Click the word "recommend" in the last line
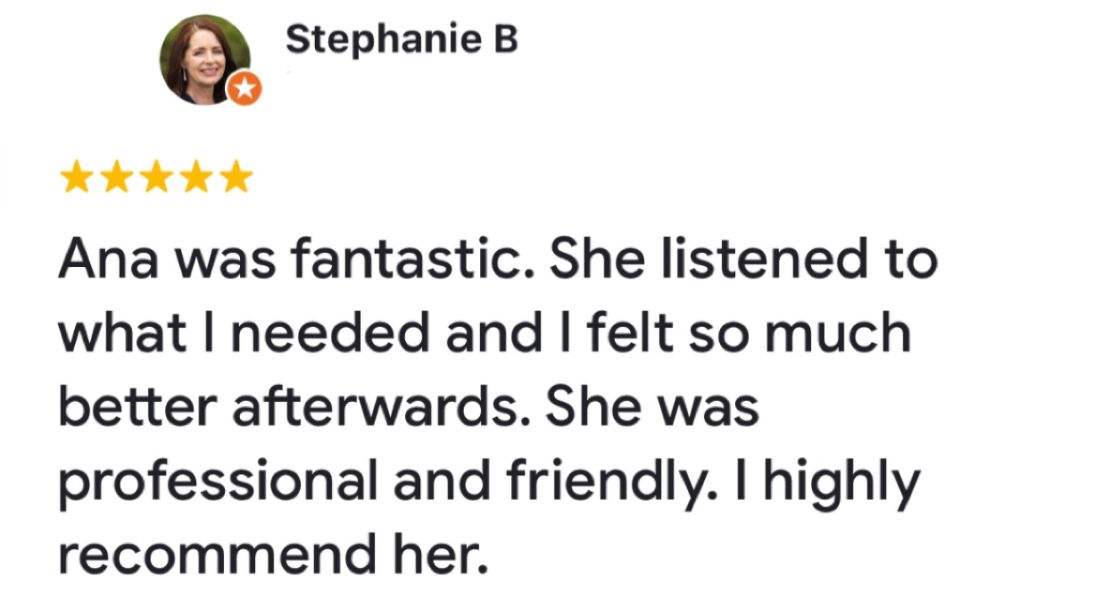The image size is (1110, 609). [x=217, y=557]
